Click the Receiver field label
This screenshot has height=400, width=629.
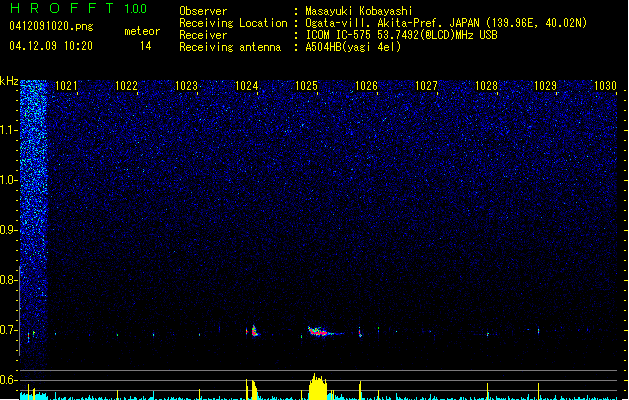point(203,35)
